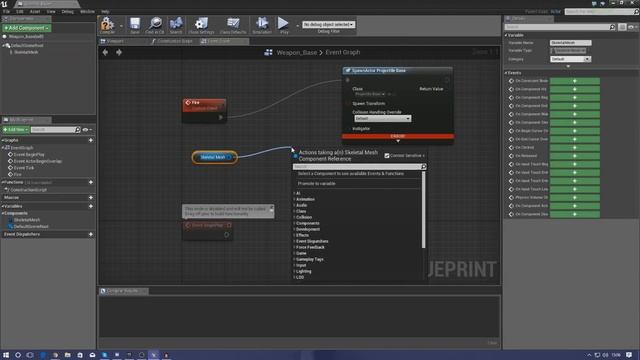Viewport: 640px width, 360px height.
Task: Add the On Clicked event with green button
Action: pos(575,147)
